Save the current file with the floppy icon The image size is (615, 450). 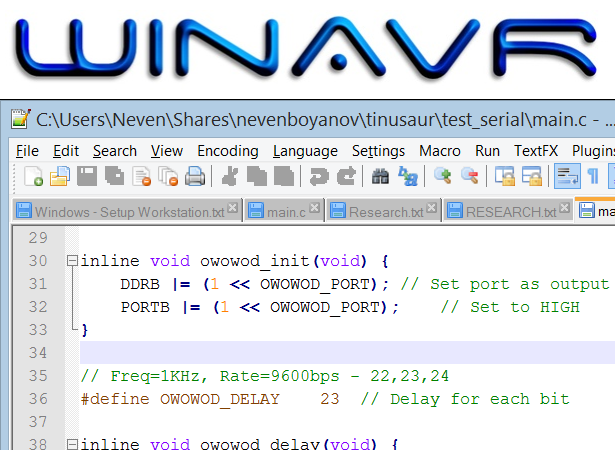click(x=87, y=176)
